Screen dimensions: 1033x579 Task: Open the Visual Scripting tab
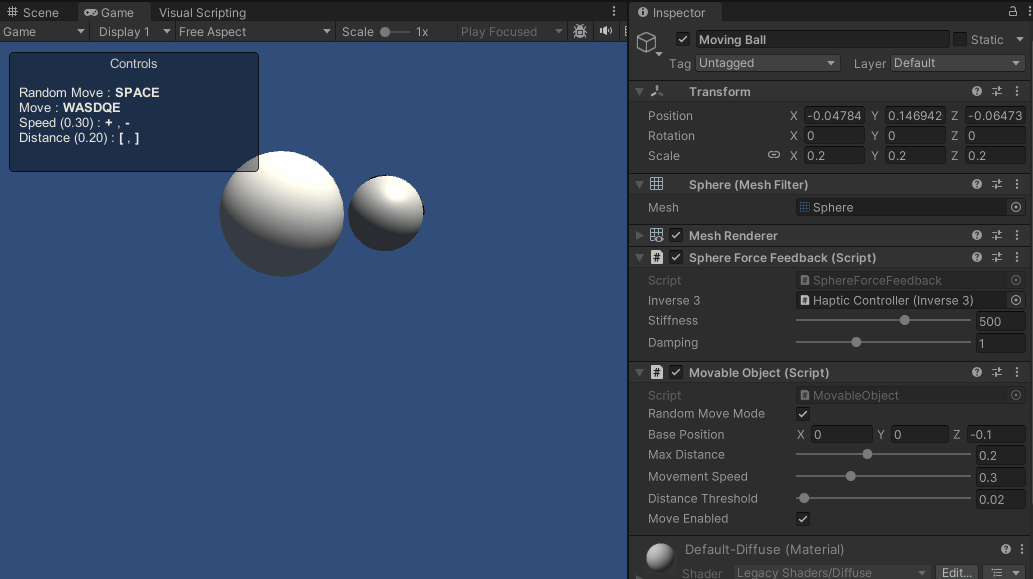tap(201, 12)
